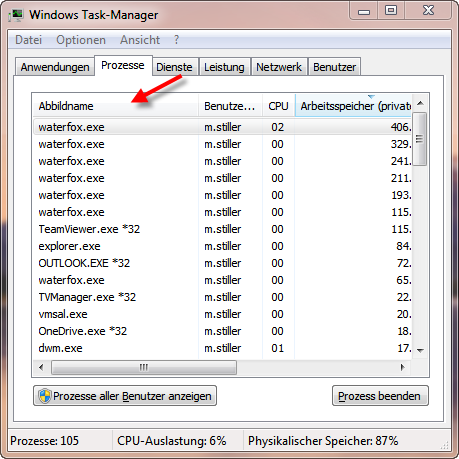Select the TeamViewer.exe *32 process
The height and width of the screenshot is (459, 459).
[x=222, y=229]
